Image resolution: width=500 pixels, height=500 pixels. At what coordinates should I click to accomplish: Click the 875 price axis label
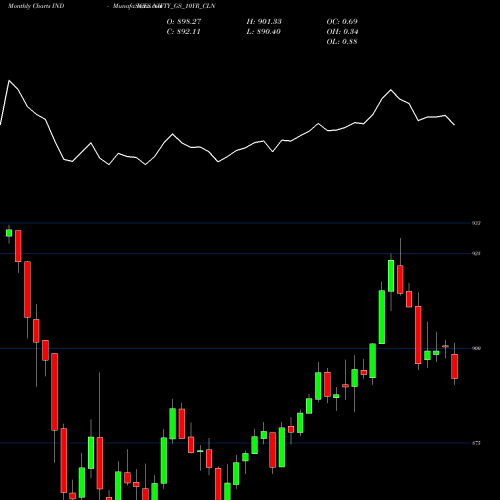(476, 443)
